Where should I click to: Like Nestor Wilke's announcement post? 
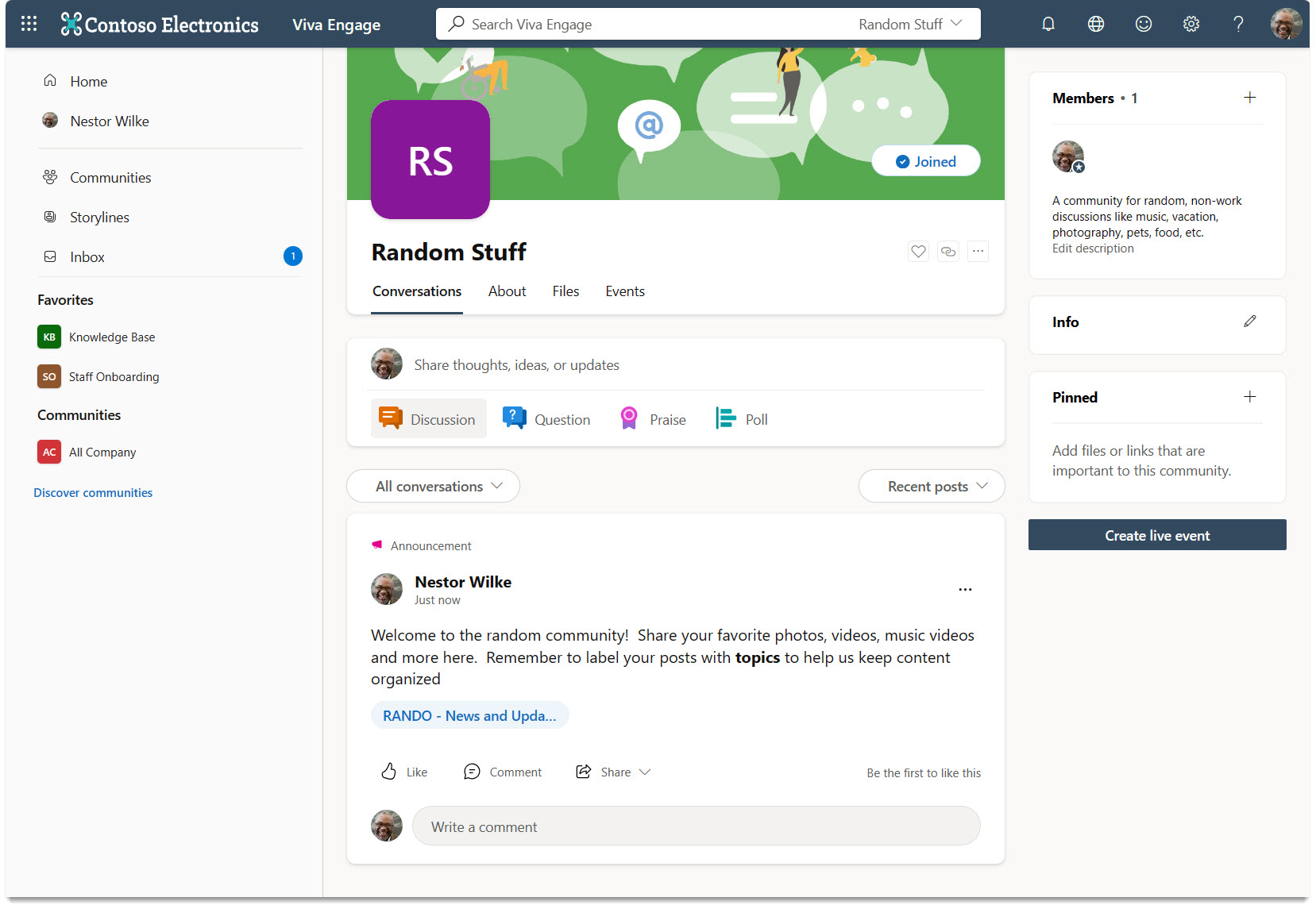tap(403, 771)
